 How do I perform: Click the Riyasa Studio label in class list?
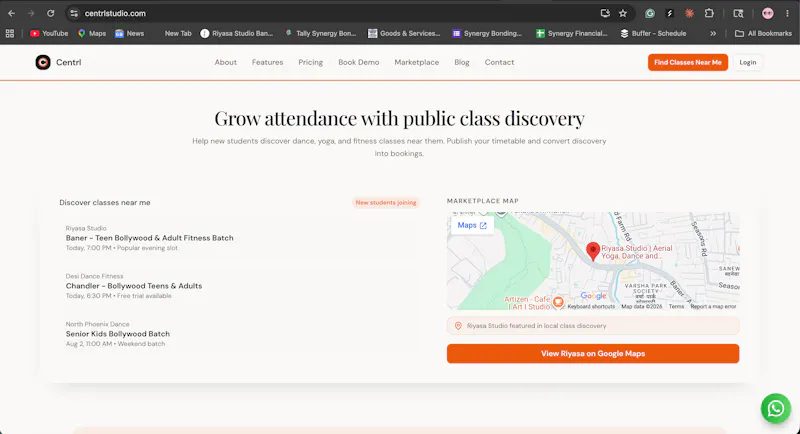click(86, 228)
